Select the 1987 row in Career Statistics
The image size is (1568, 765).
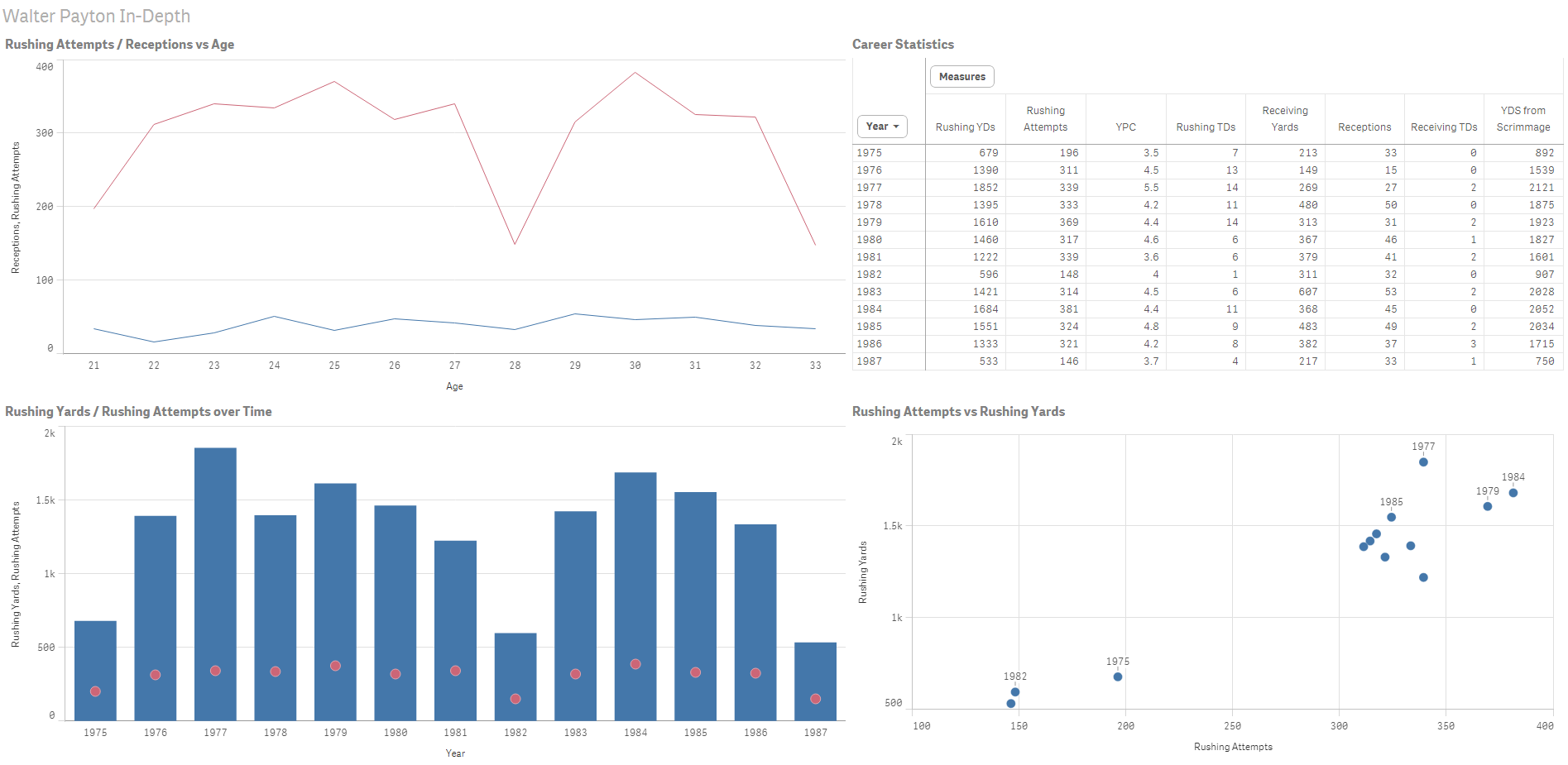click(1207, 361)
